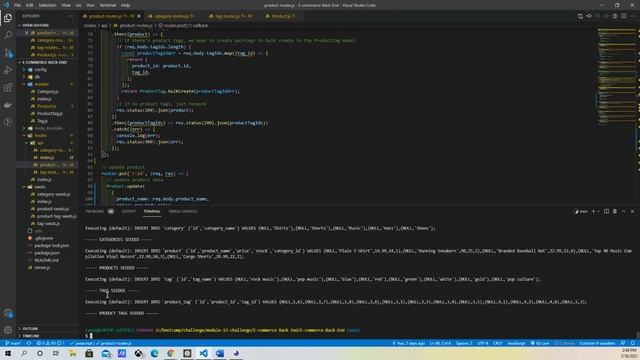This screenshot has width=640, height=360.
Task: Open the Search view in activity bar
Action: tap(8, 36)
